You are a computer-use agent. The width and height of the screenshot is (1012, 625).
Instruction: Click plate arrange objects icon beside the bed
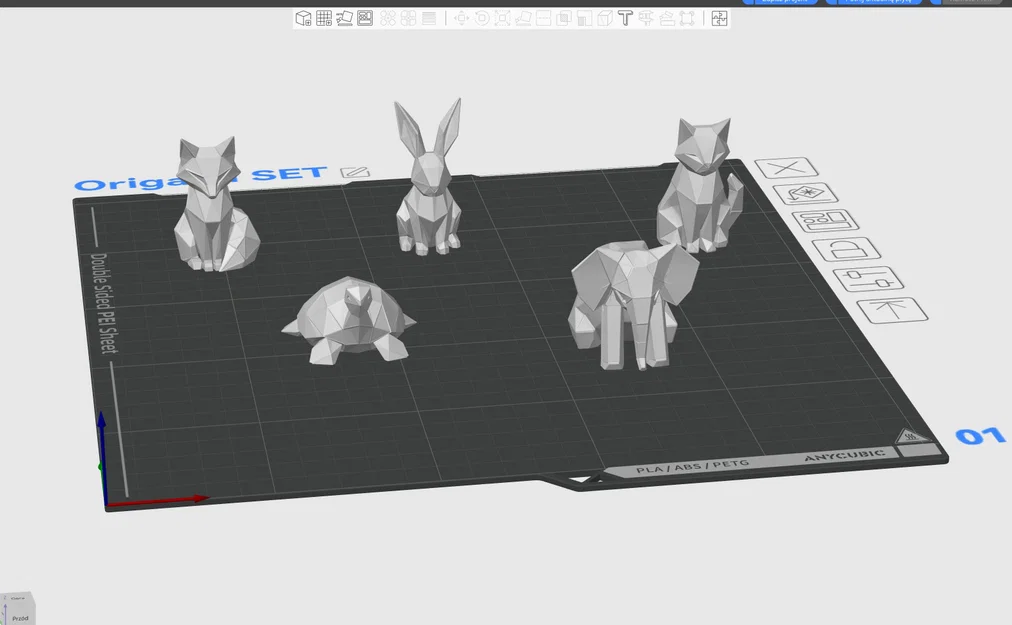click(x=825, y=221)
